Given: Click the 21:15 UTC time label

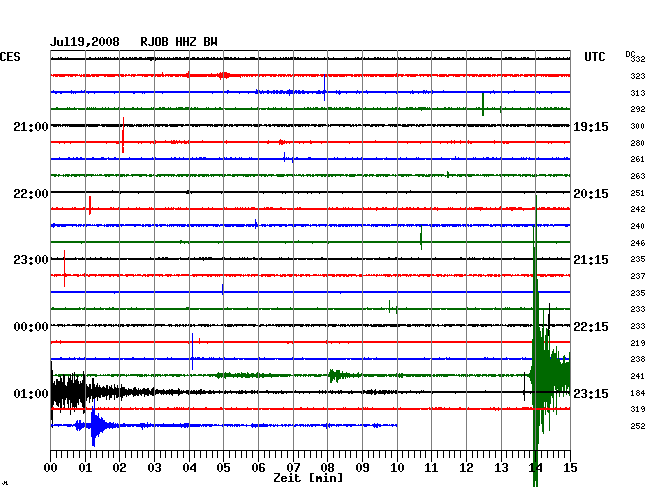Looking at the screenshot, I should [x=591, y=260].
